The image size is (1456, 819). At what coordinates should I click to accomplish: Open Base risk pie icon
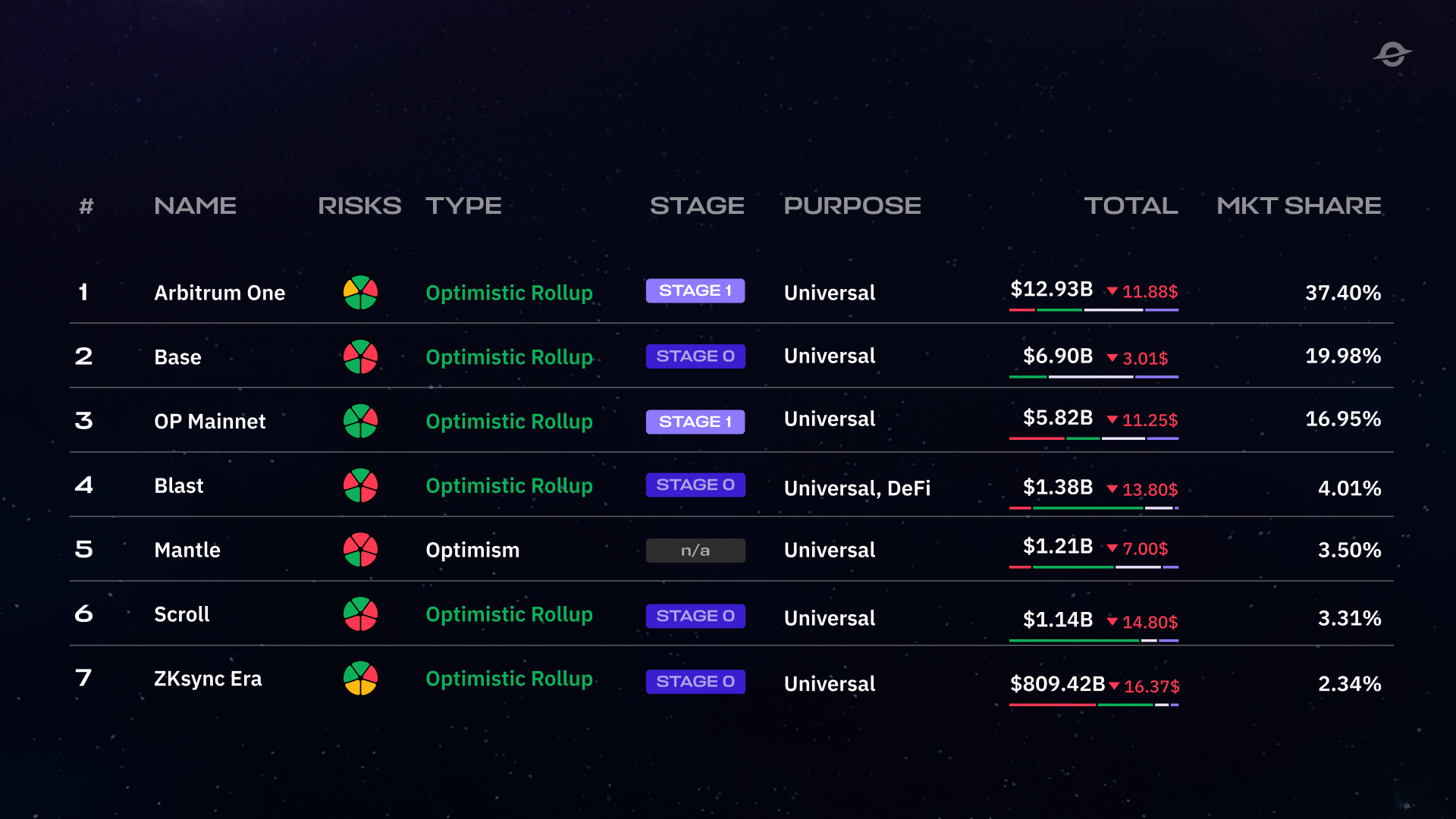pos(361,357)
